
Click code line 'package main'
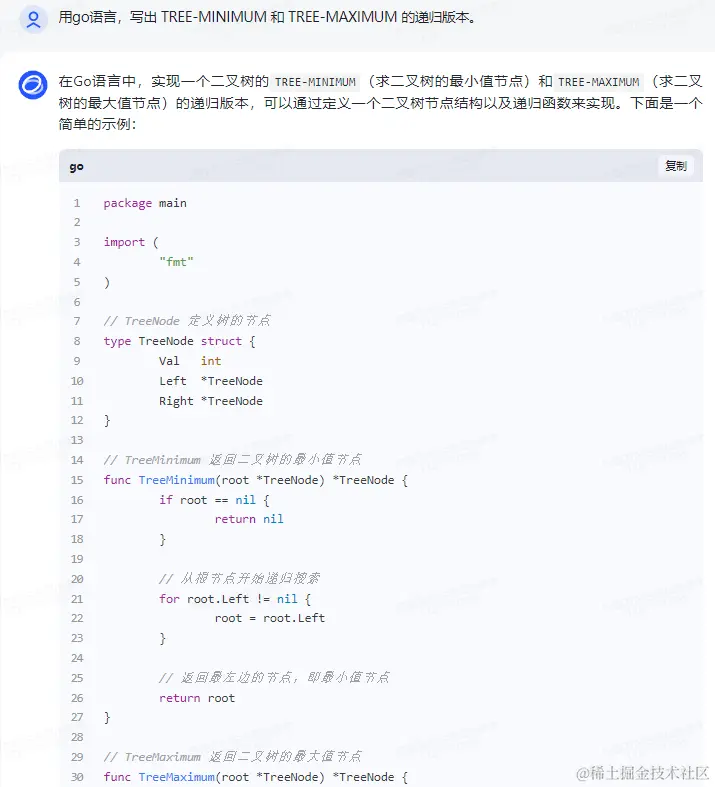click(x=145, y=203)
